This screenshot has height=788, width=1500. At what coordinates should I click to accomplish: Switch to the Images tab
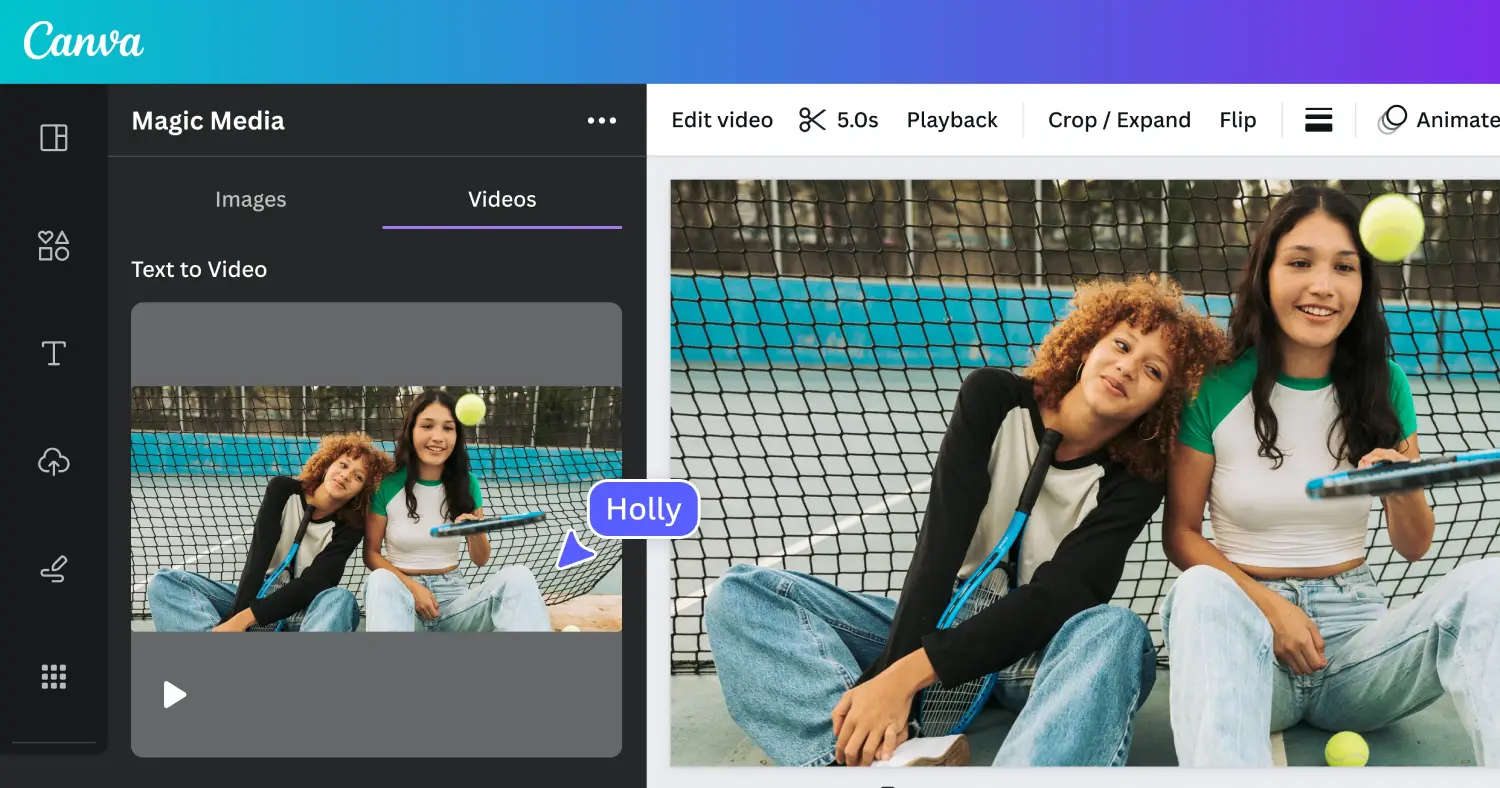click(x=250, y=199)
